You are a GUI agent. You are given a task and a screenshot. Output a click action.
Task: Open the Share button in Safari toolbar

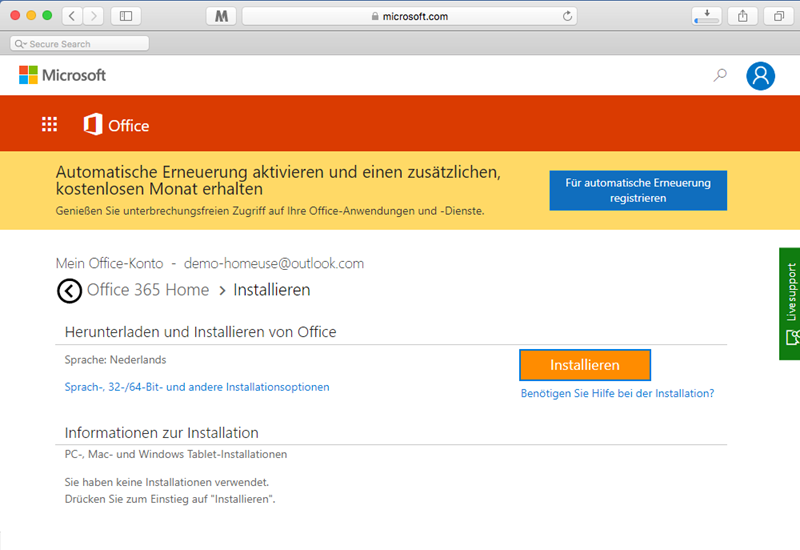pos(743,16)
